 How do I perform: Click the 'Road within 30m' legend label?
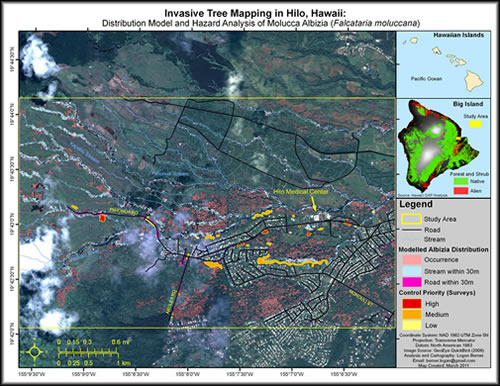click(449, 282)
